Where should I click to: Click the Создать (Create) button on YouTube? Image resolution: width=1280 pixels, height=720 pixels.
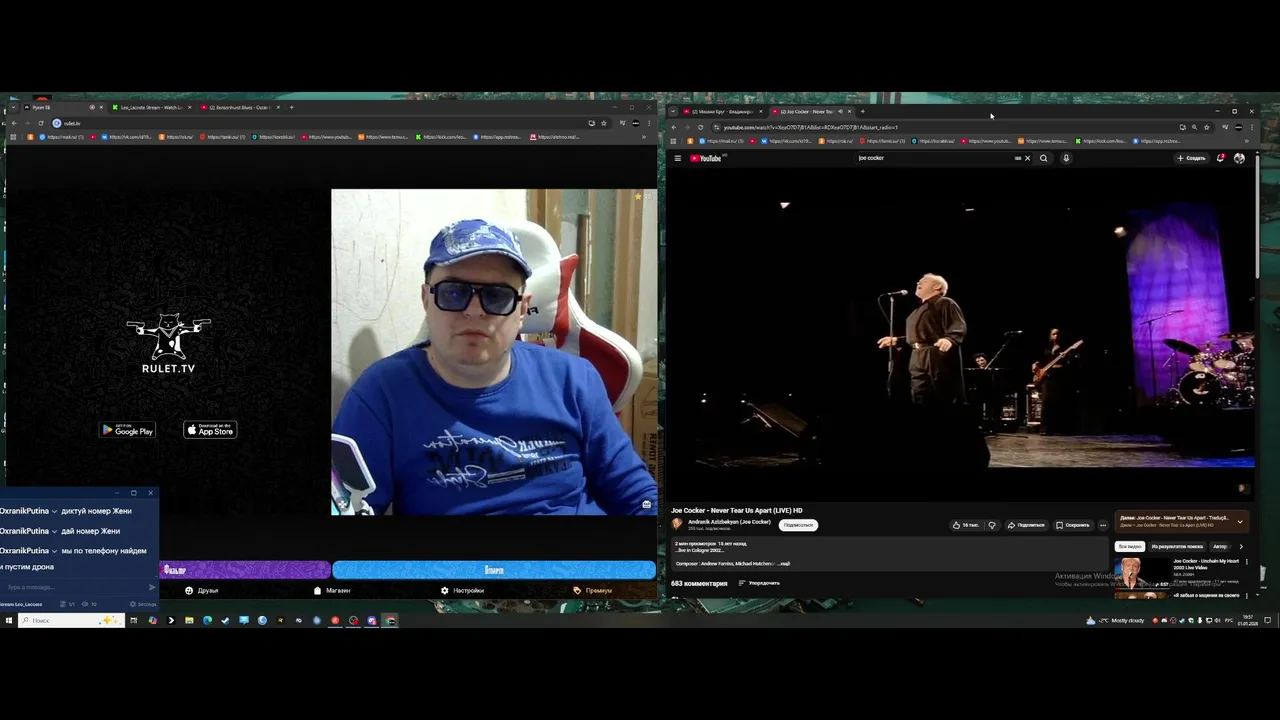pyautogui.click(x=1191, y=158)
